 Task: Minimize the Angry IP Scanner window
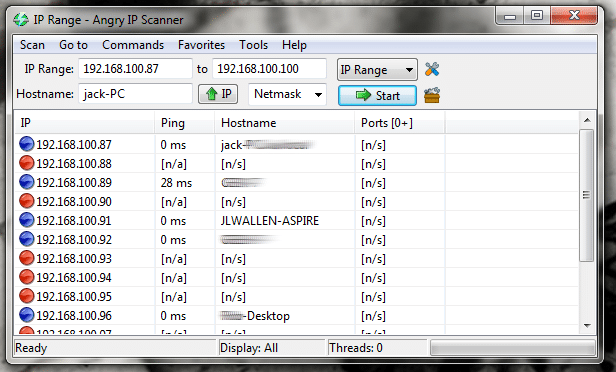click(x=510, y=16)
